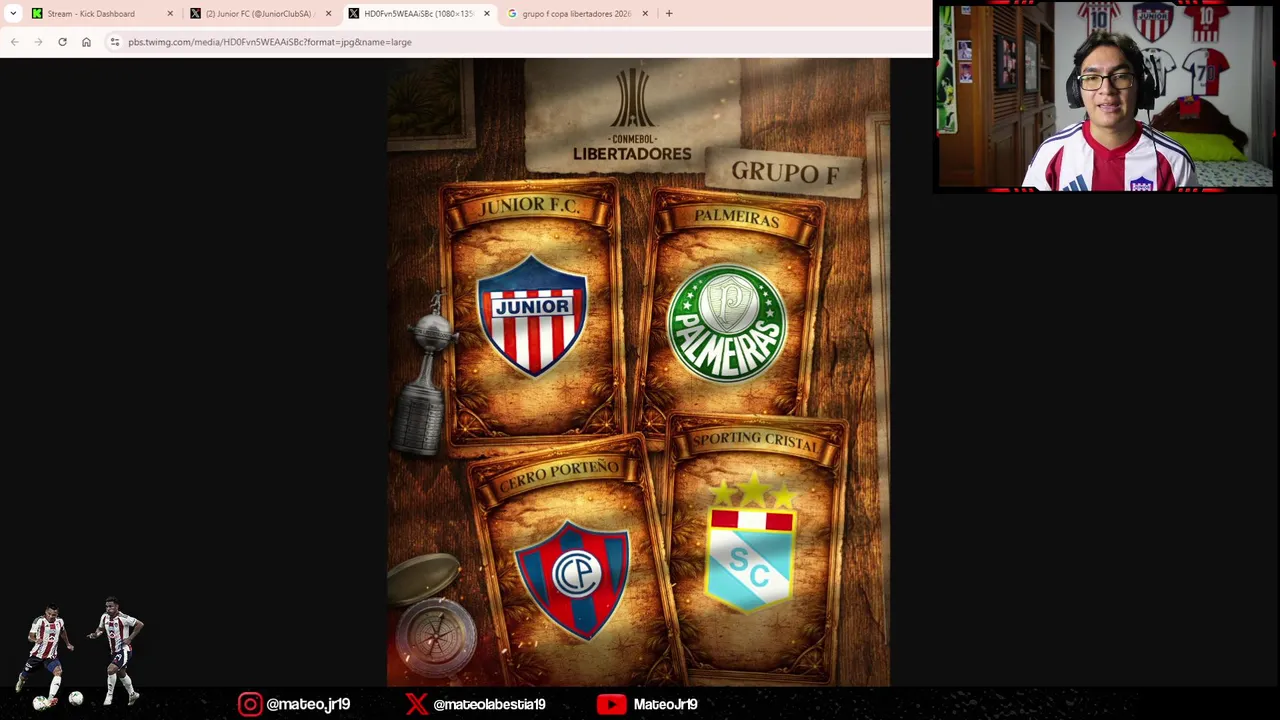
Task: Click the compass in the image
Action: point(437,636)
